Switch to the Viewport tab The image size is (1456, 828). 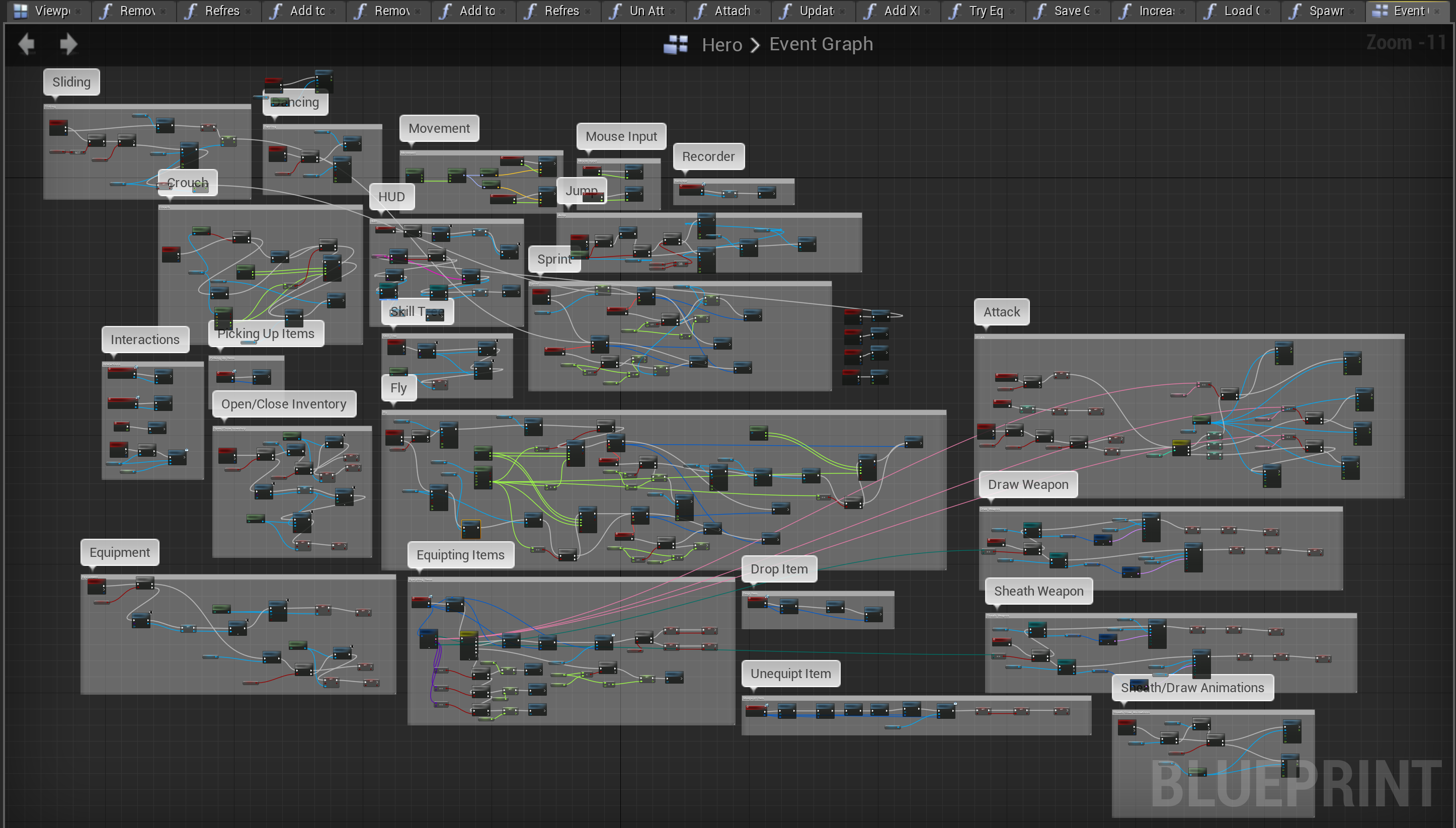49,11
